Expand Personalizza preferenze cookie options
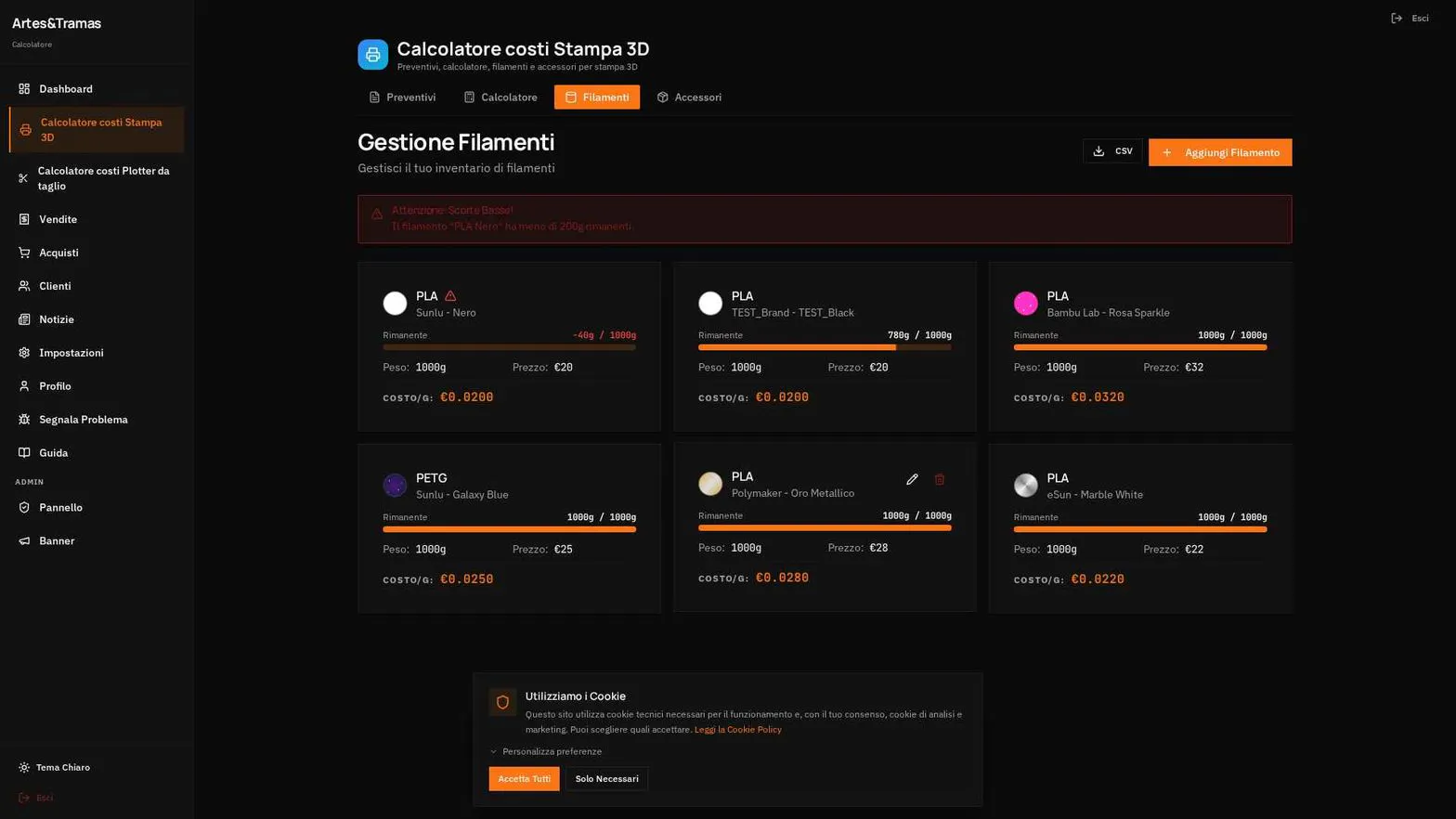The height and width of the screenshot is (819, 1456). [x=546, y=751]
